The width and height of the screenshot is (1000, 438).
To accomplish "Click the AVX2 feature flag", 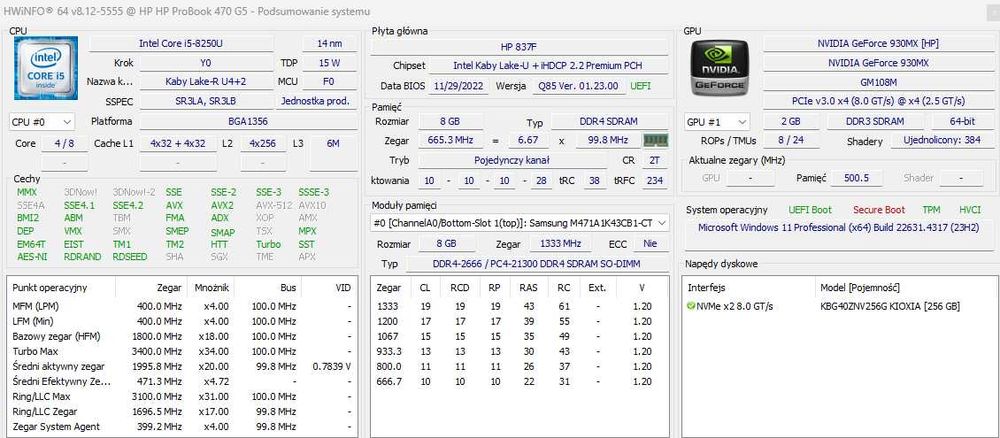I will [x=222, y=205].
